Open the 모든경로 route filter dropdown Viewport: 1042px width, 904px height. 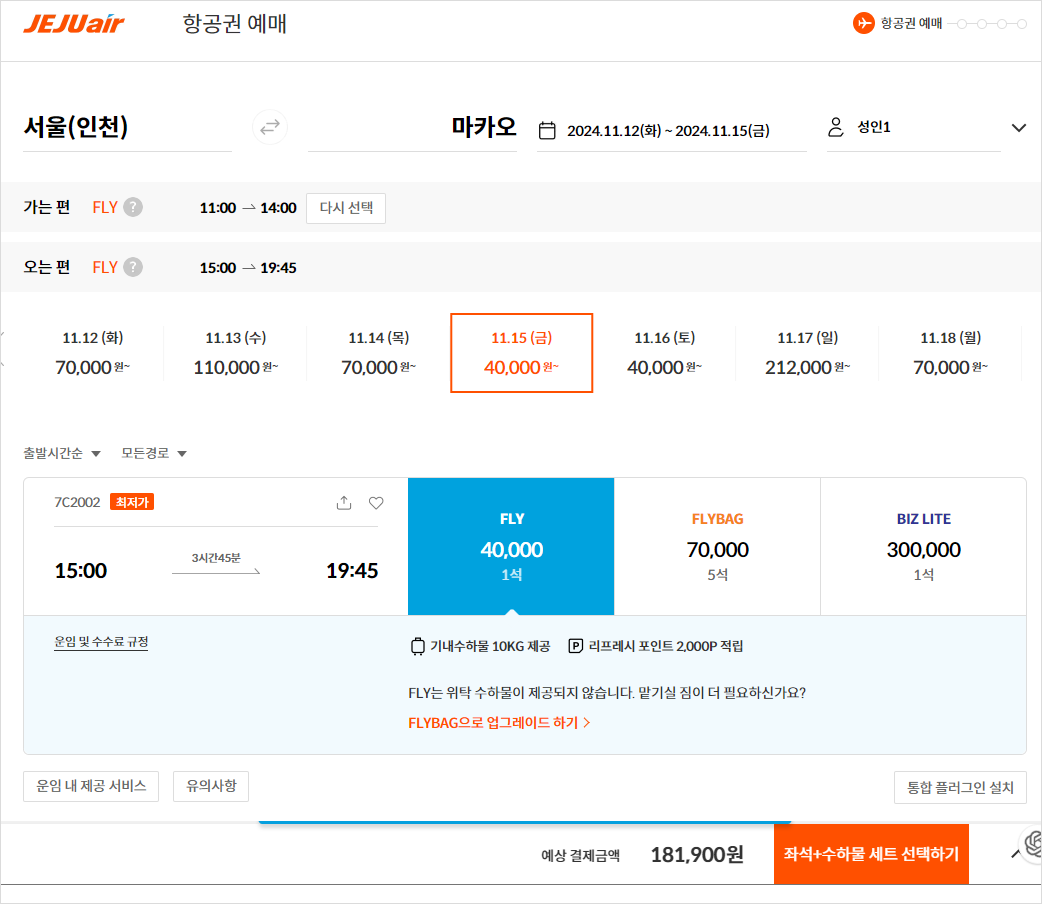[154, 454]
